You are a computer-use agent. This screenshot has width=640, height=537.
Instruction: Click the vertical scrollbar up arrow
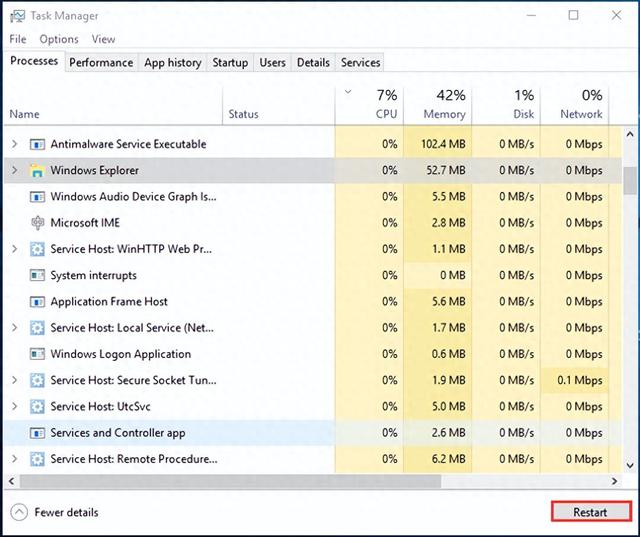(x=630, y=134)
